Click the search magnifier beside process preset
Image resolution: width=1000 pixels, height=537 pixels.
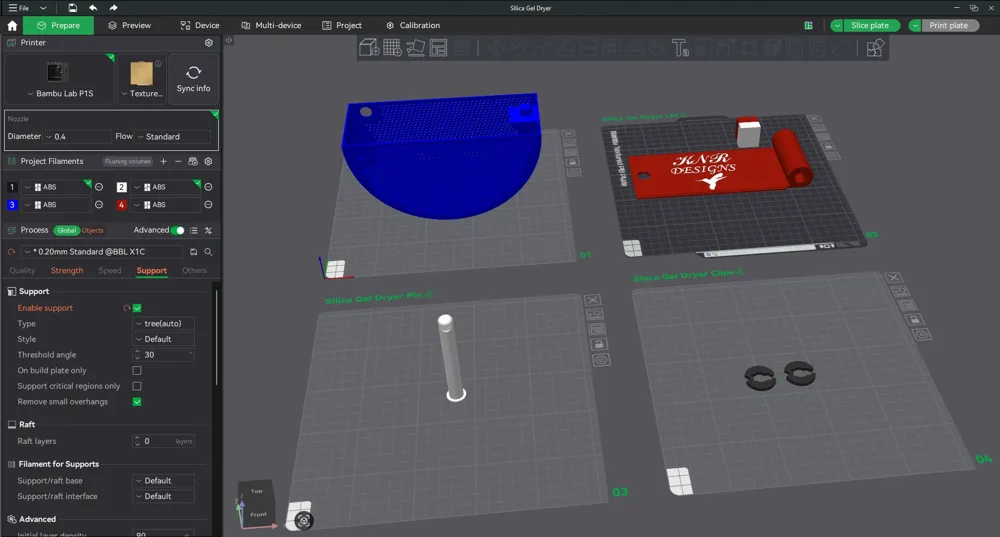point(208,252)
